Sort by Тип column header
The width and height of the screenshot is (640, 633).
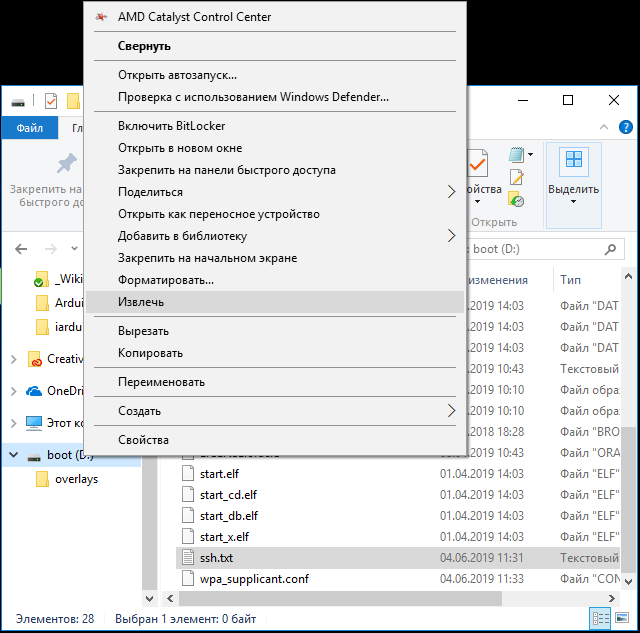tap(571, 280)
